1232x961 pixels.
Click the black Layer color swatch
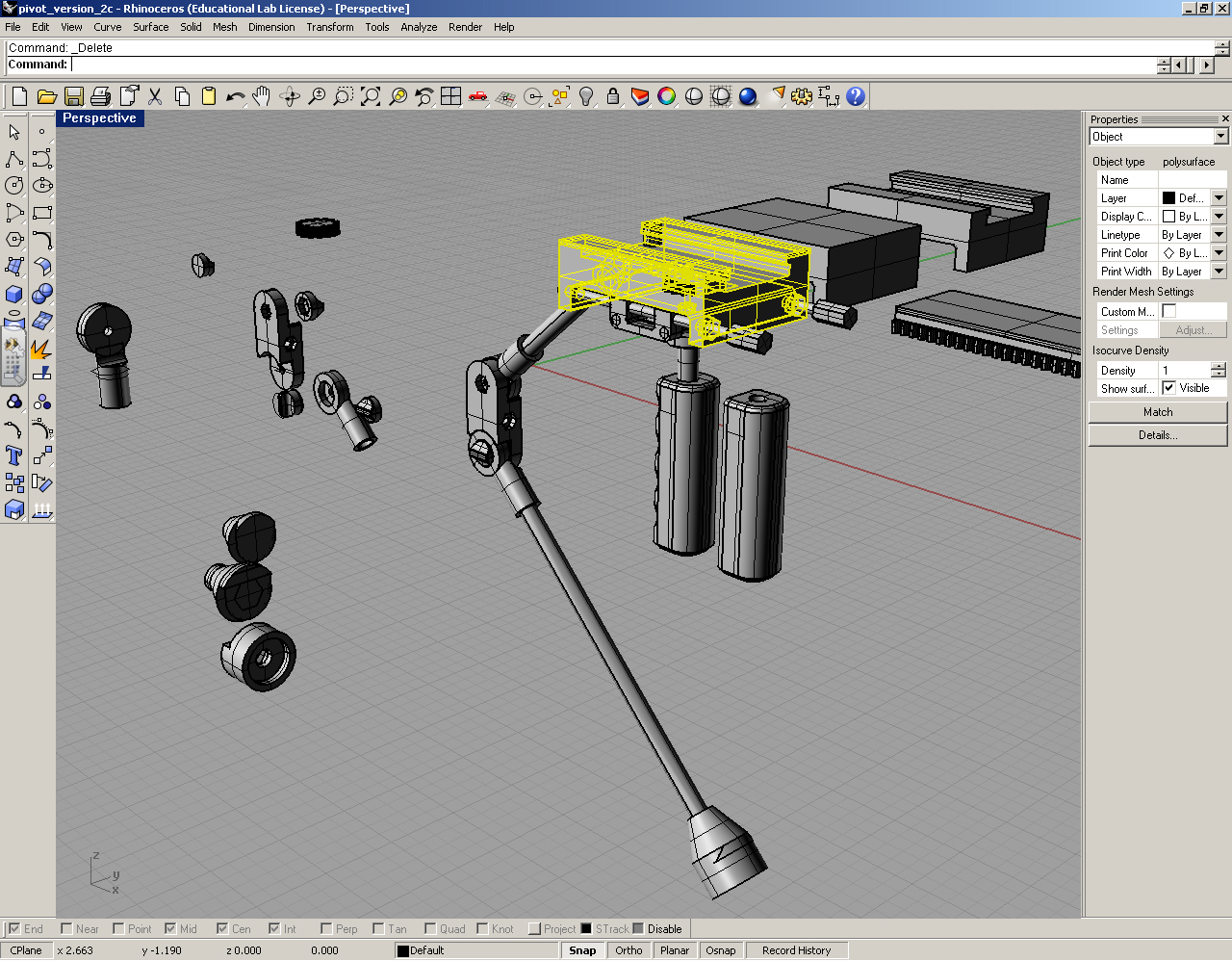pyautogui.click(x=1168, y=198)
